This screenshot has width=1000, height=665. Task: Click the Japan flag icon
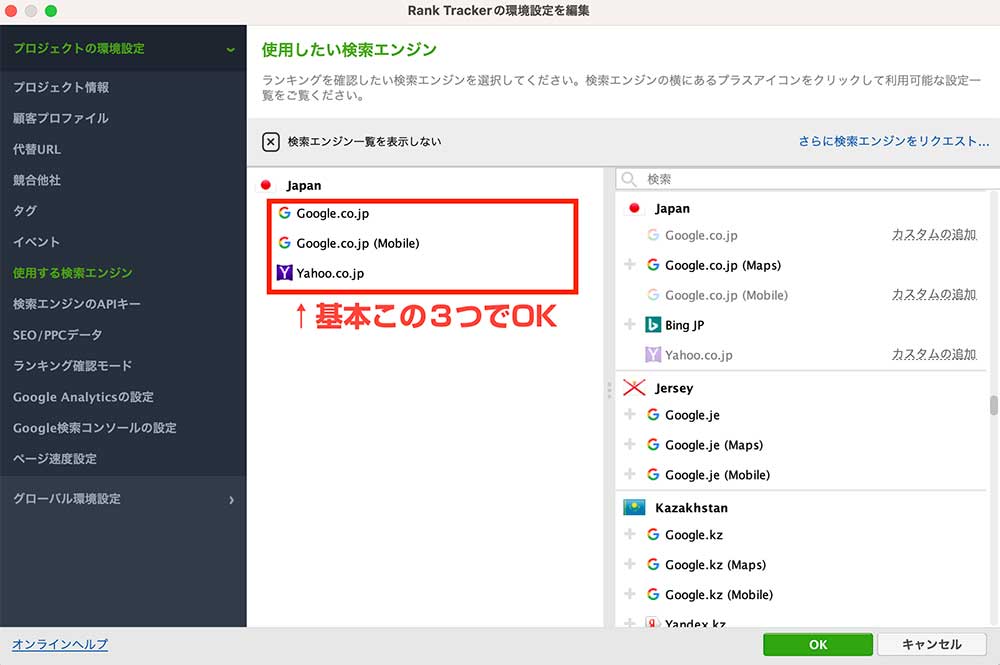632,208
